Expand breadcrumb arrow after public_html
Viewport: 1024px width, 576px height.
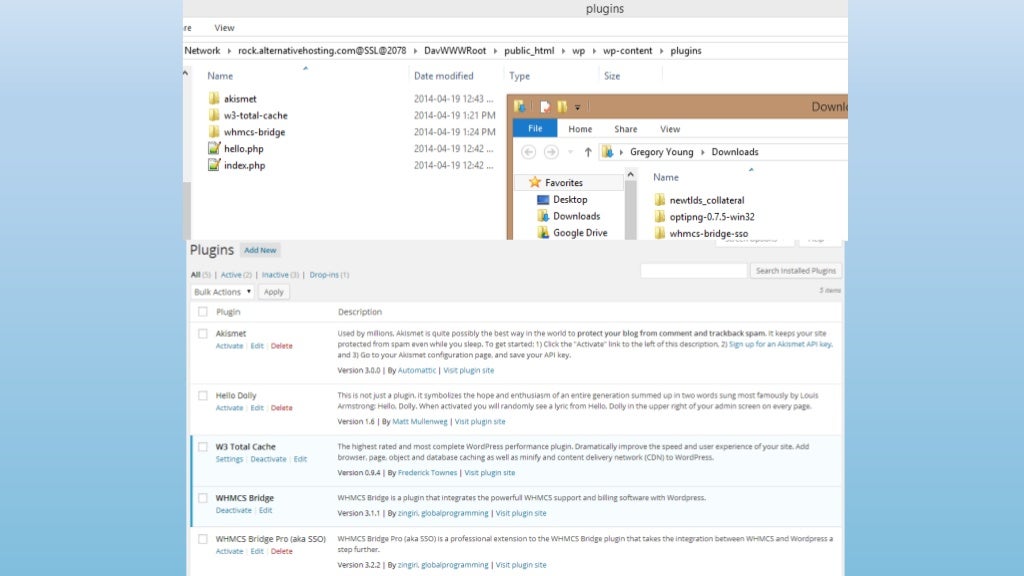[x=563, y=51]
